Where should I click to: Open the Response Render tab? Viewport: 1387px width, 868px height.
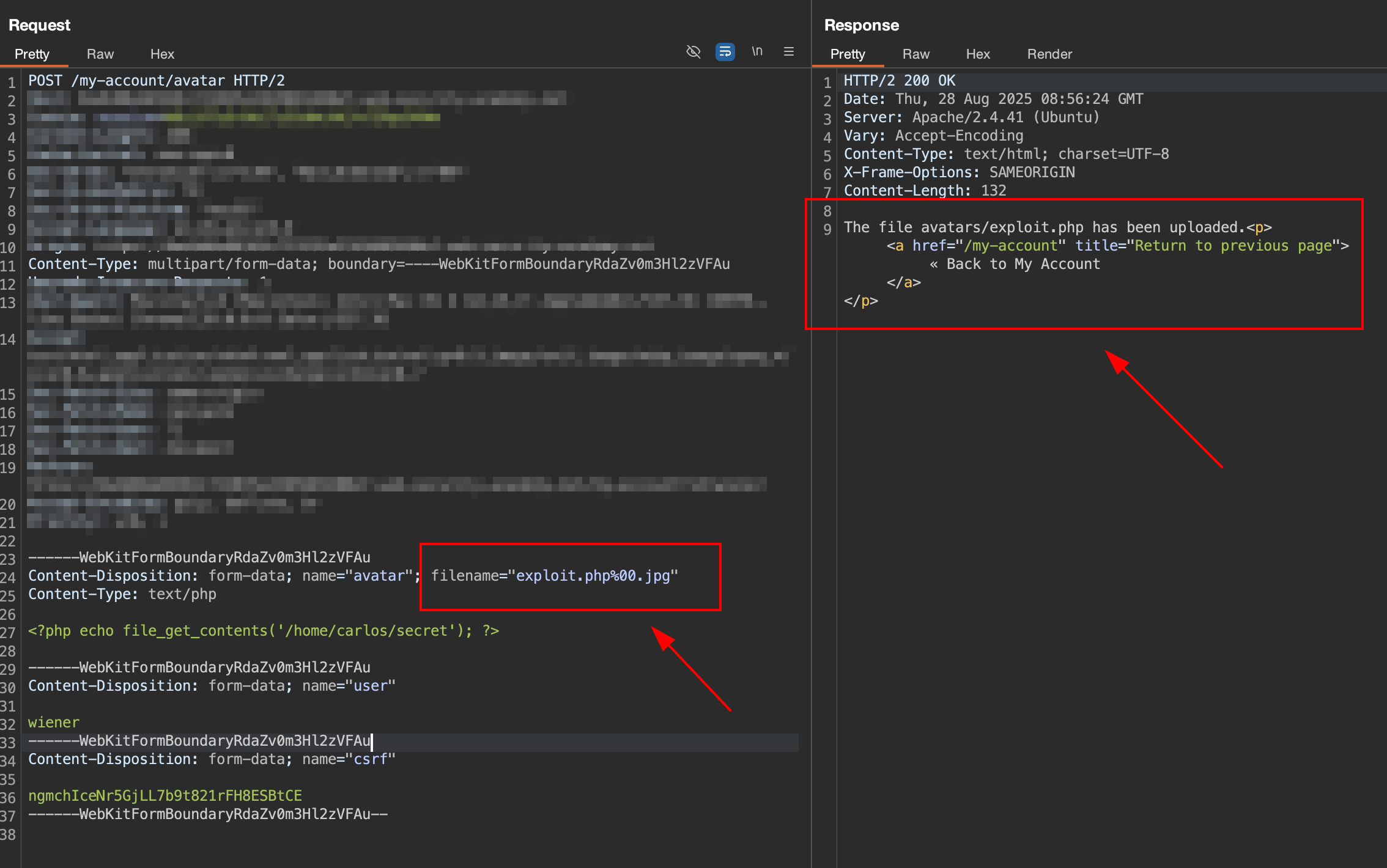pyautogui.click(x=1049, y=54)
